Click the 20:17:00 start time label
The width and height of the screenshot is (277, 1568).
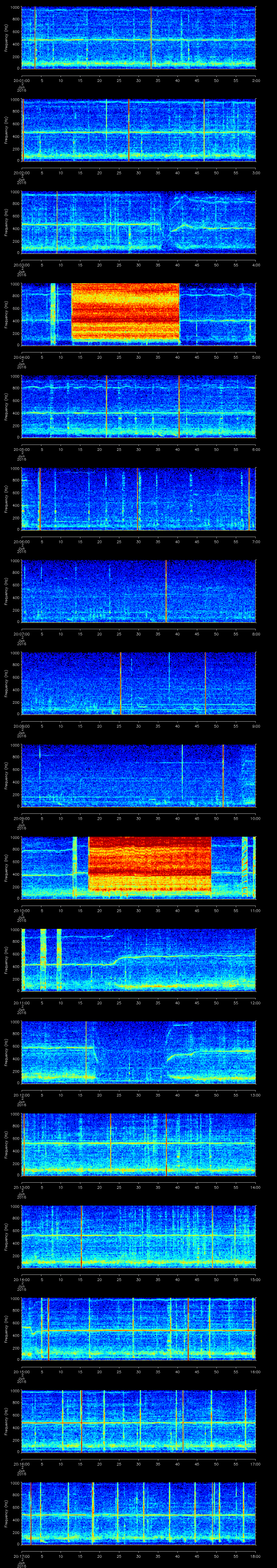21,1556
